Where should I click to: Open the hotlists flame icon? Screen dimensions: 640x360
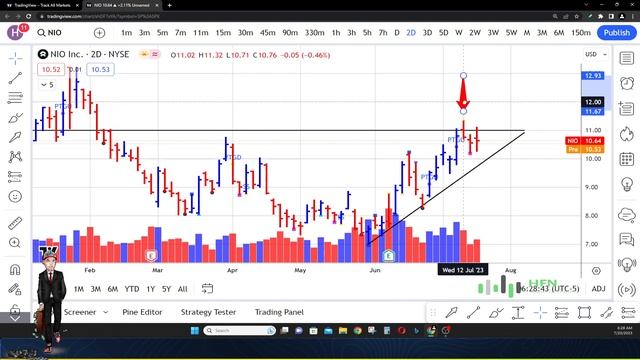pyautogui.click(x=627, y=134)
